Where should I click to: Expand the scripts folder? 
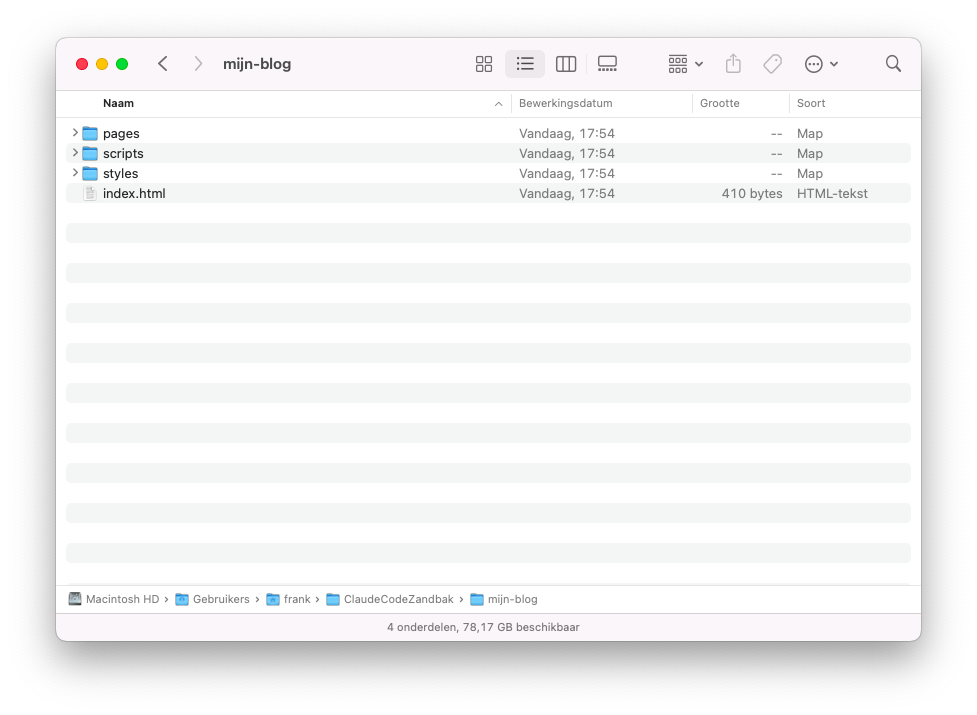coord(75,153)
